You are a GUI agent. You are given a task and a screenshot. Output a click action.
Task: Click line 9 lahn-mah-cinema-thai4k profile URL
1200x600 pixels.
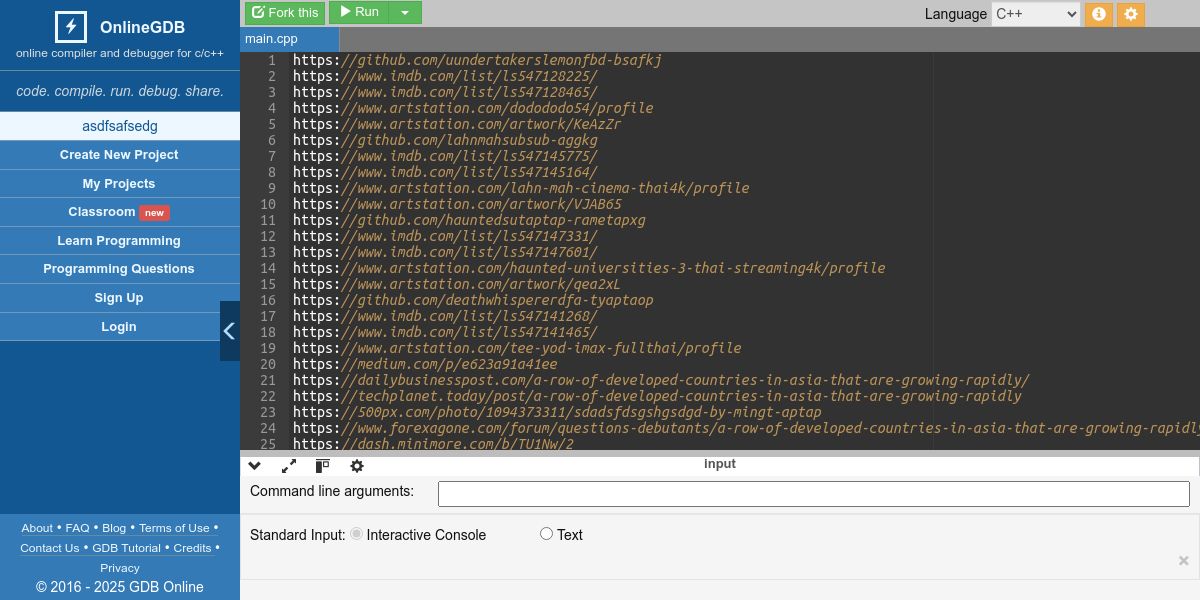point(521,188)
